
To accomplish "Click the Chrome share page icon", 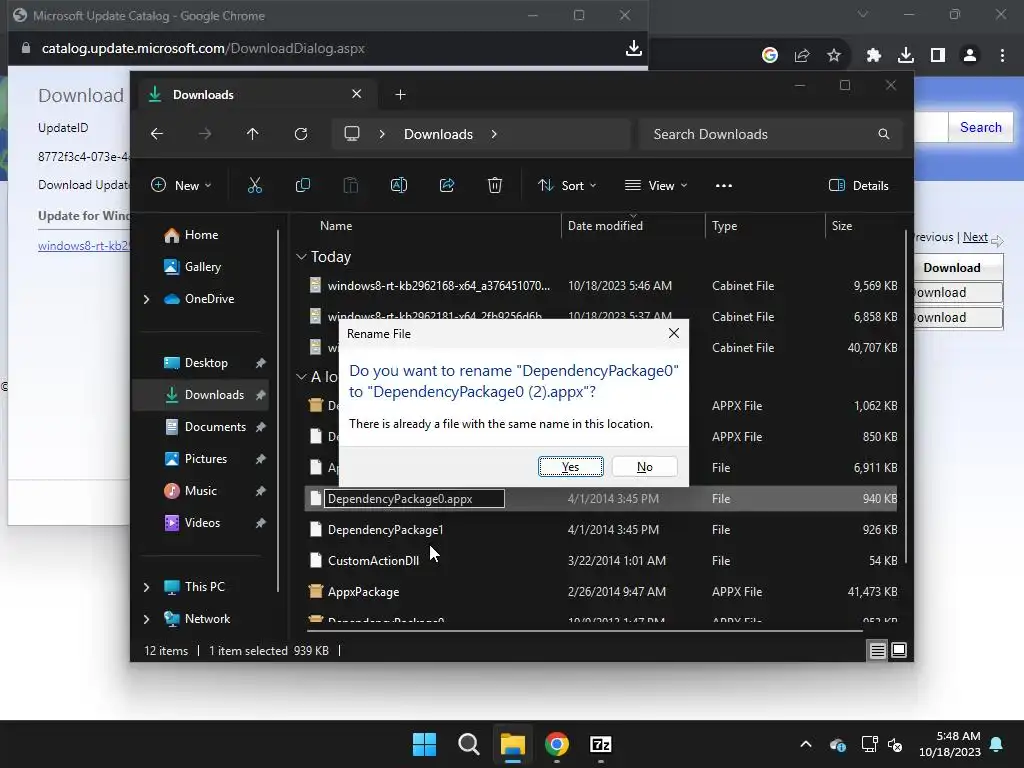I will click(x=802, y=56).
